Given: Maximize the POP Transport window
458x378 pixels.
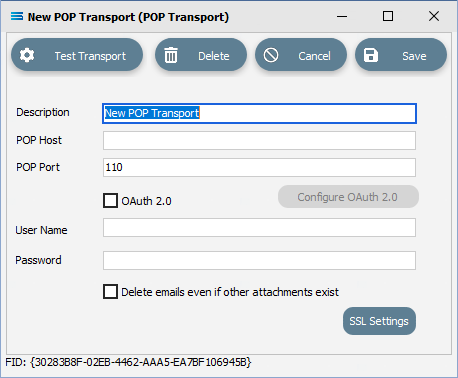Looking at the screenshot, I should click(x=388, y=16).
